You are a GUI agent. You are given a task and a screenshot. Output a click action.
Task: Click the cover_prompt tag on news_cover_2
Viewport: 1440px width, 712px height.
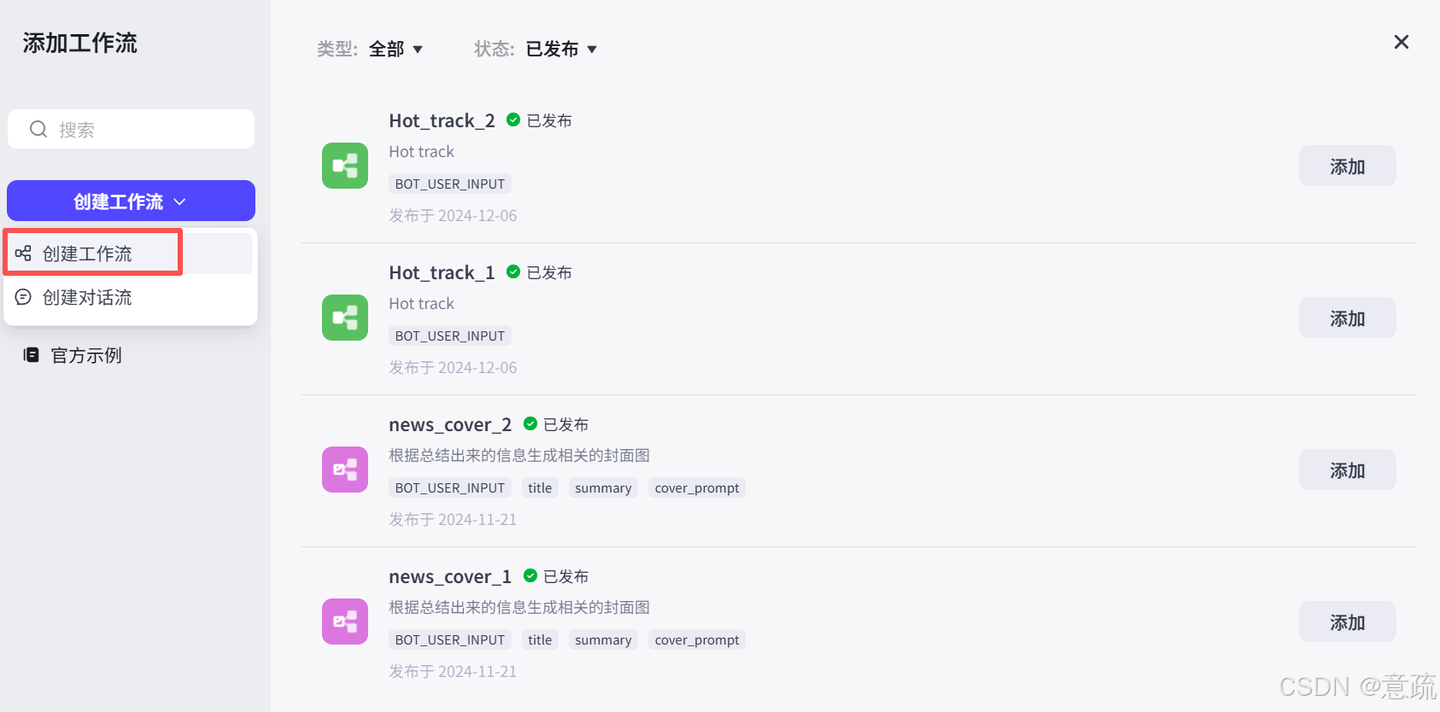pos(697,488)
